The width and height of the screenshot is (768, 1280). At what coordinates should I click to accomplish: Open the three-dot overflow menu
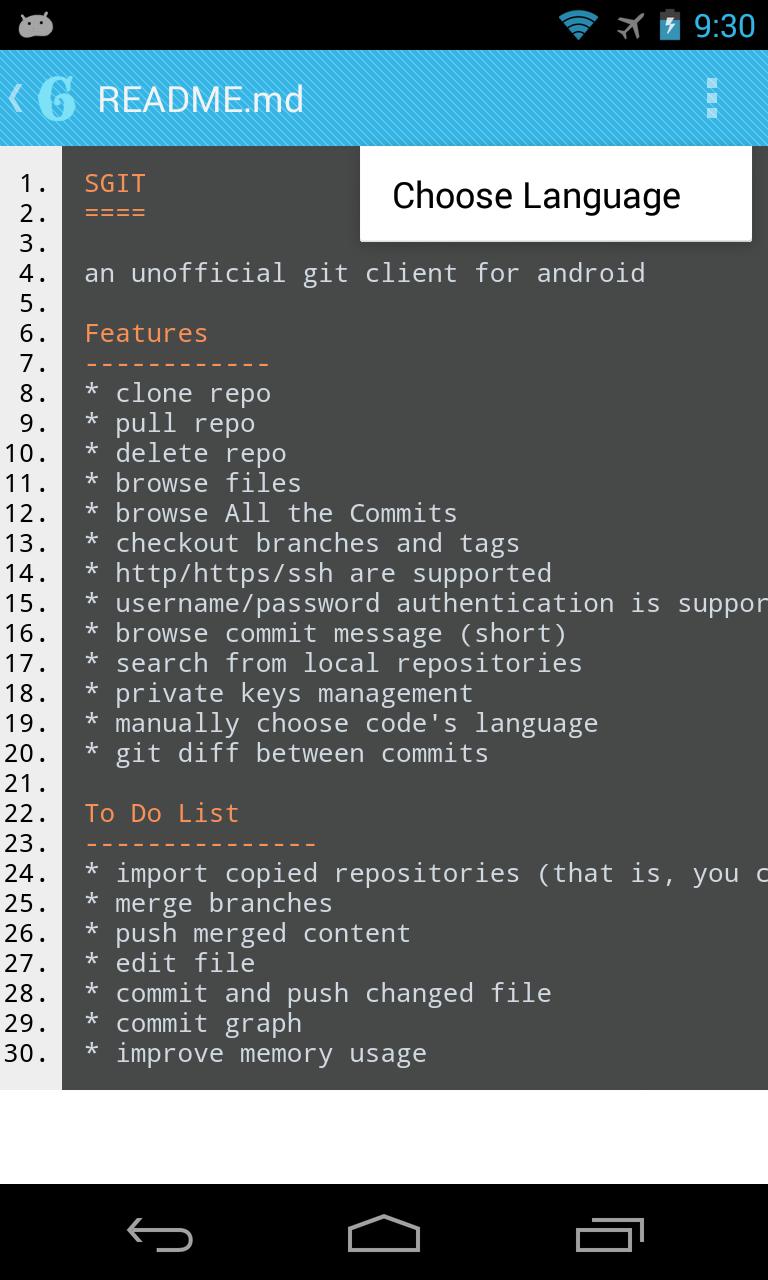[711, 98]
